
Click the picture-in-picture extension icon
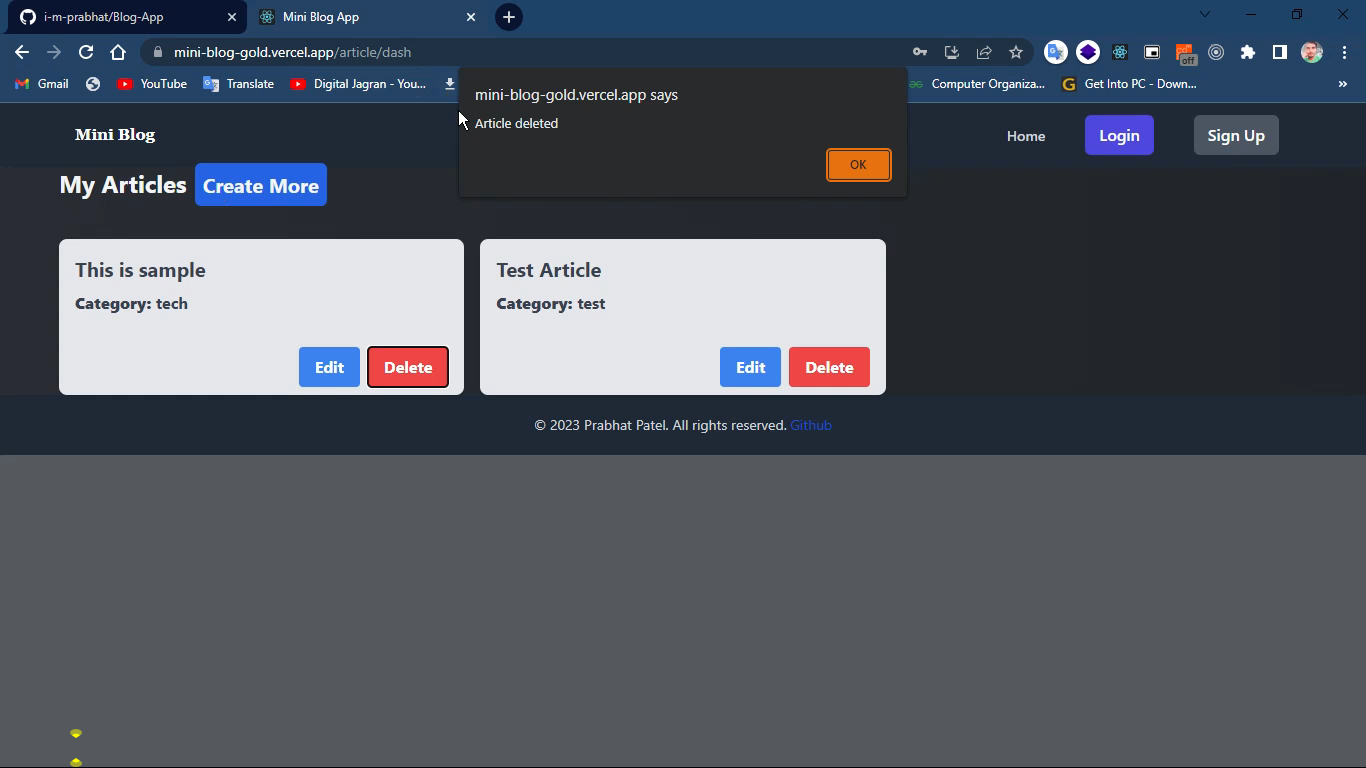tap(1151, 51)
